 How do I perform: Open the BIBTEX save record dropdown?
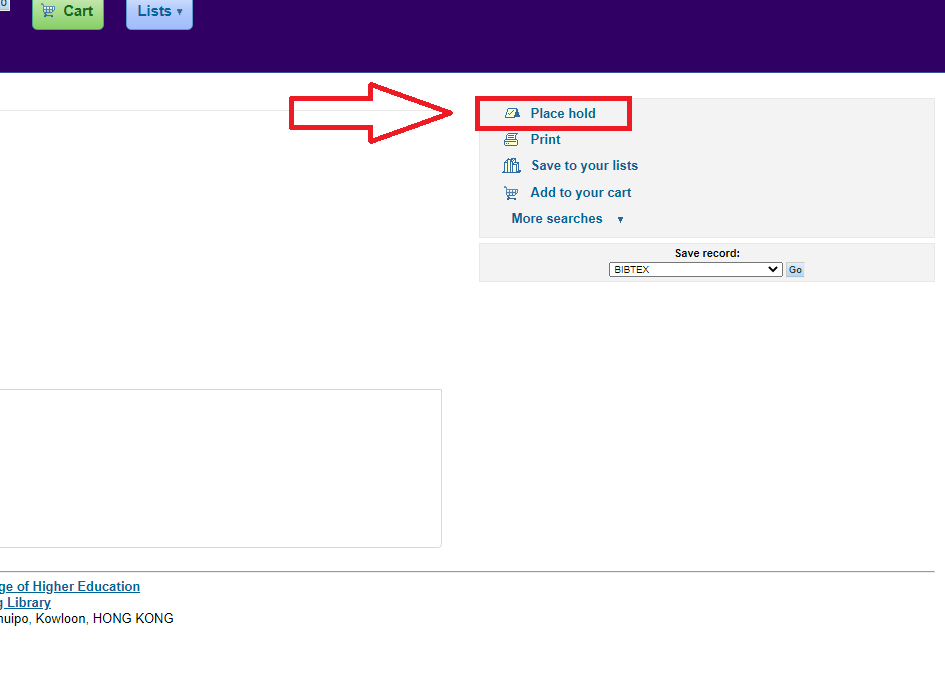coord(695,269)
